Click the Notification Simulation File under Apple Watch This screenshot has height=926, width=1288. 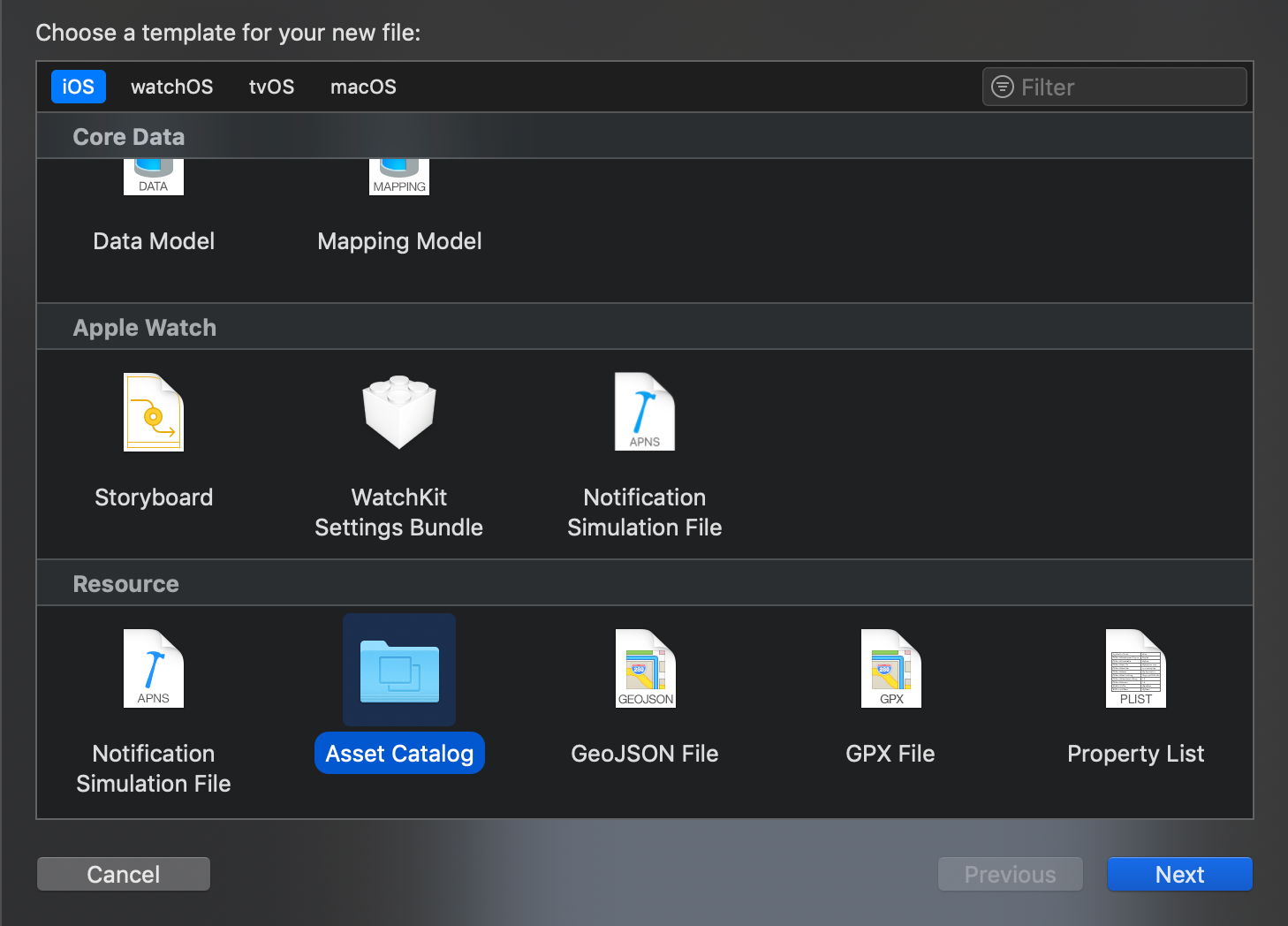click(644, 412)
